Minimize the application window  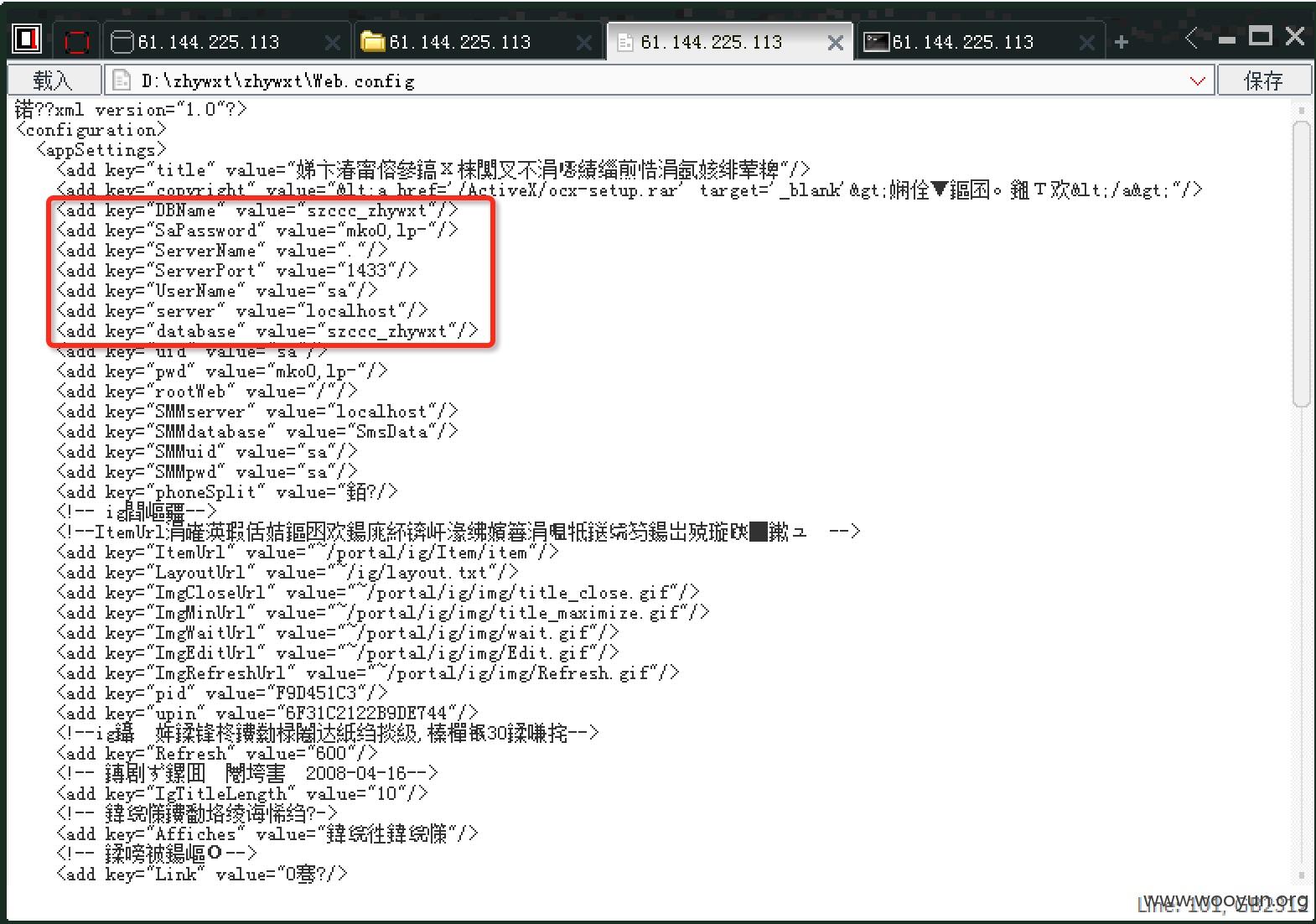(x=1226, y=39)
